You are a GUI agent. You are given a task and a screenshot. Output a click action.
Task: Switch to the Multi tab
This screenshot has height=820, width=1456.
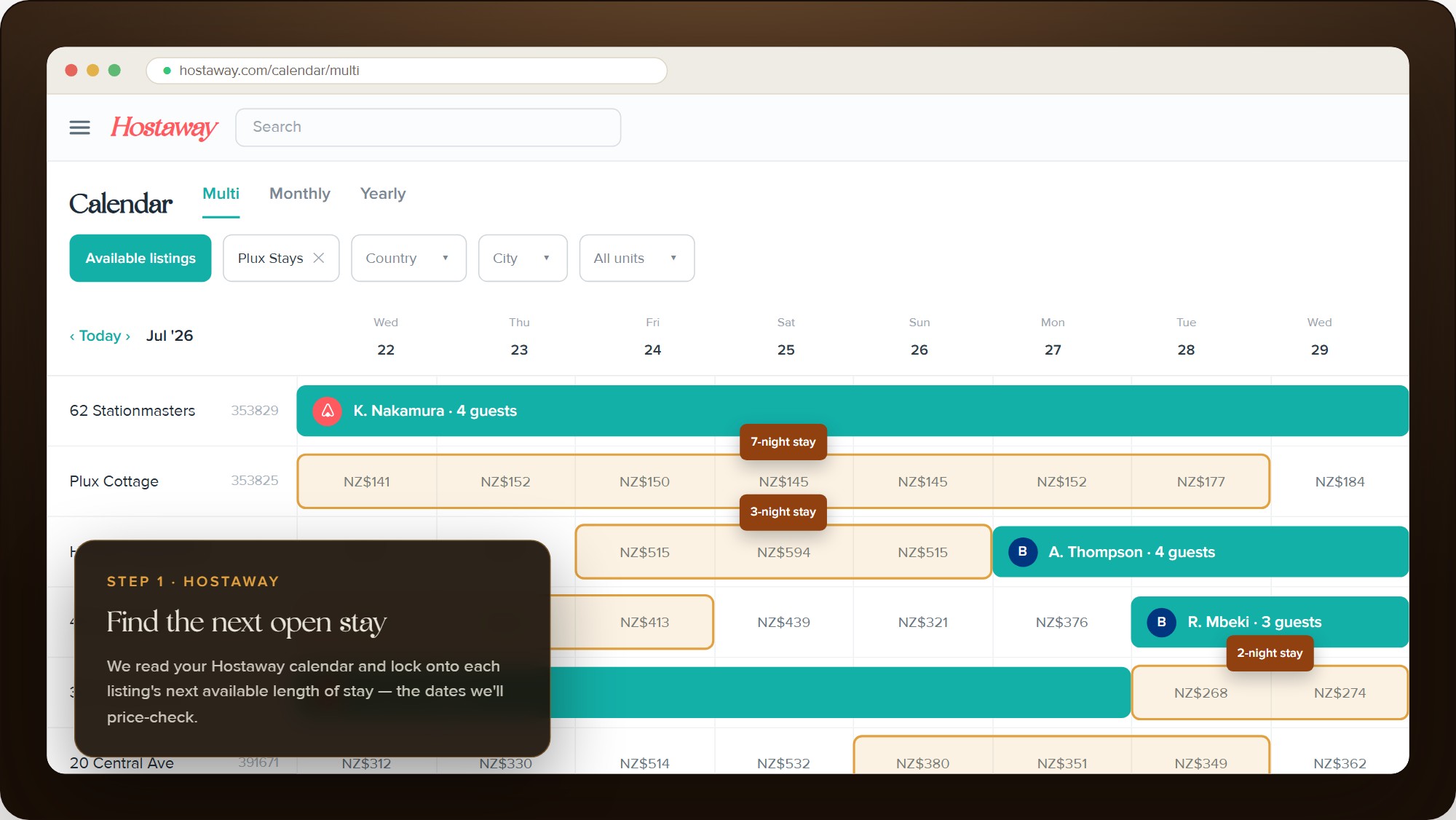tap(221, 194)
